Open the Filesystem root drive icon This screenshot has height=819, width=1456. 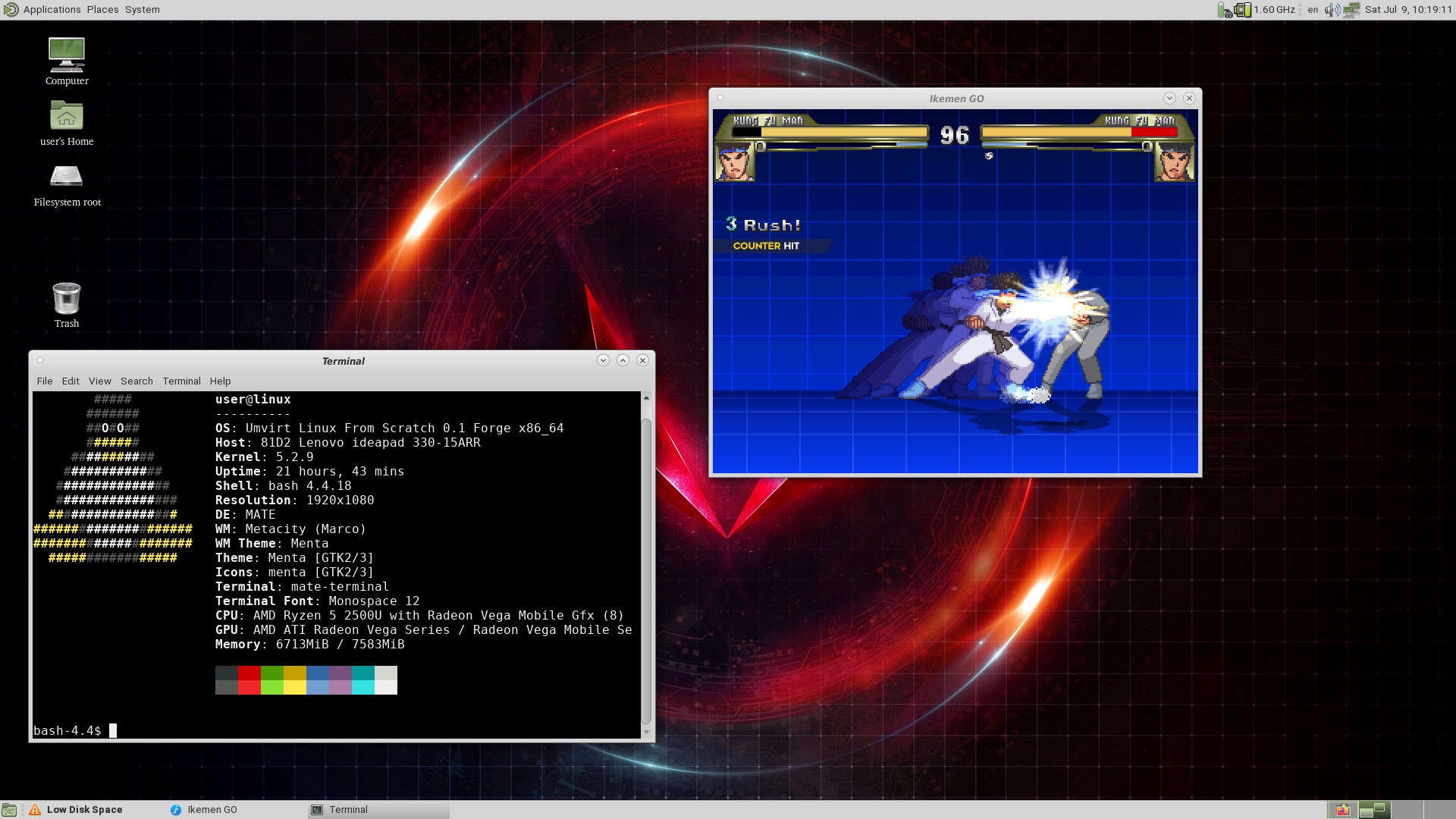click(x=67, y=177)
